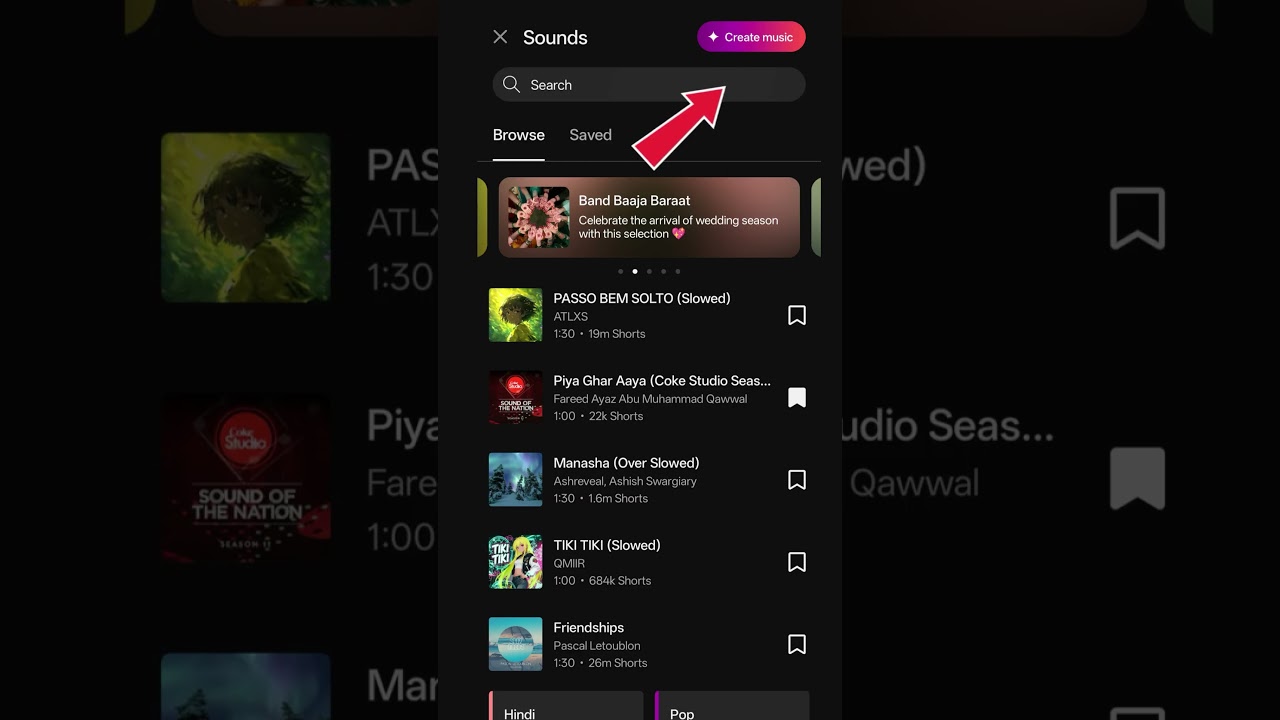The width and height of the screenshot is (1280, 720).
Task: Save TIKI TIKI (Slowed) sound
Action: tap(797, 562)
